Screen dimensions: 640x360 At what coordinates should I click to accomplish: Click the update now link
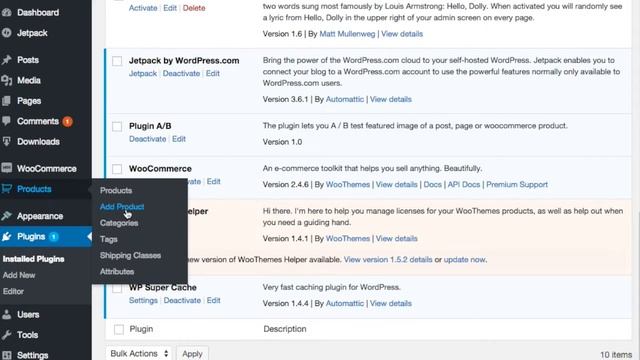pos(464,260)
